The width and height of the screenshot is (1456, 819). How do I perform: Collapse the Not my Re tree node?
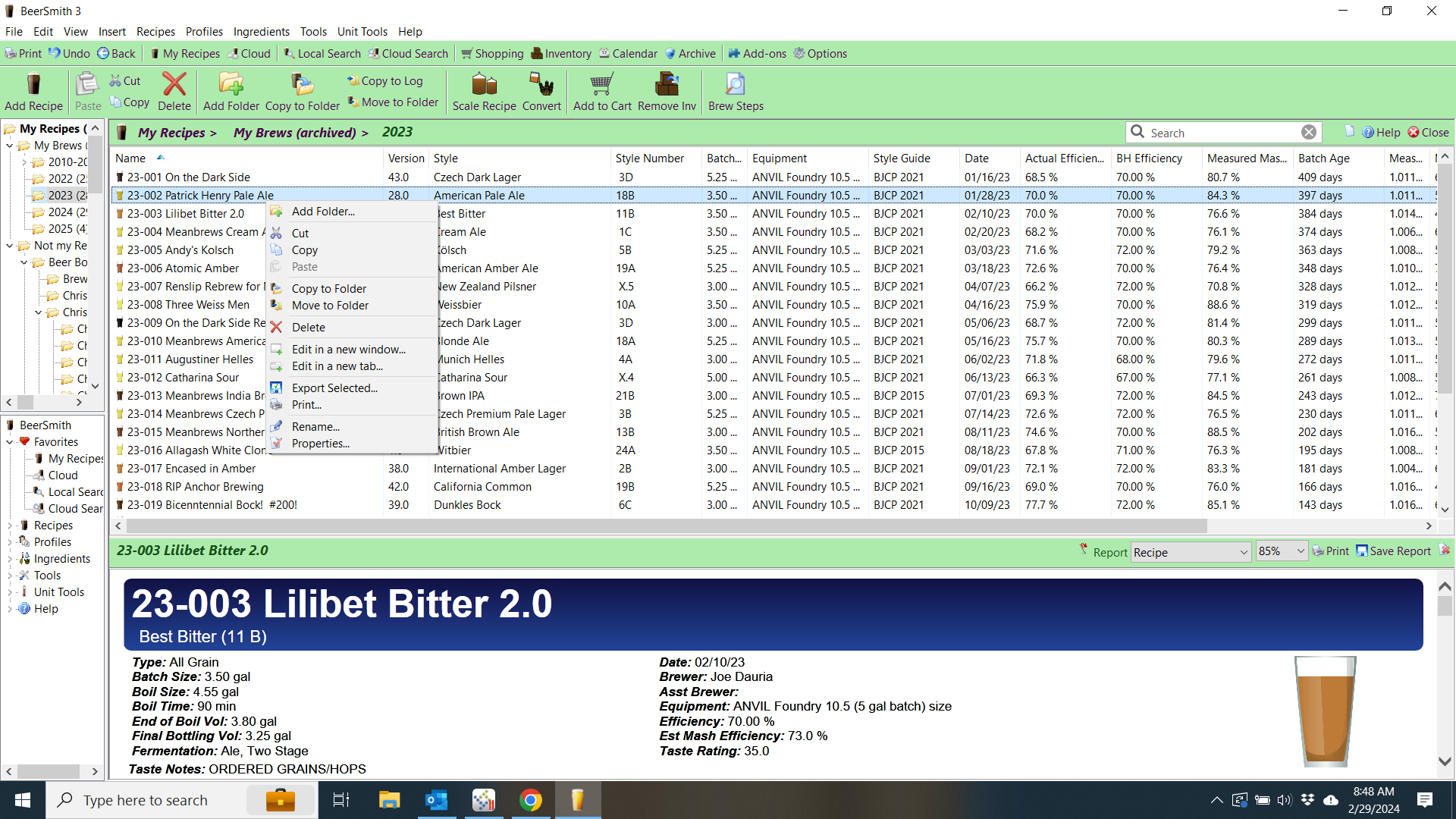pos(9,246)
